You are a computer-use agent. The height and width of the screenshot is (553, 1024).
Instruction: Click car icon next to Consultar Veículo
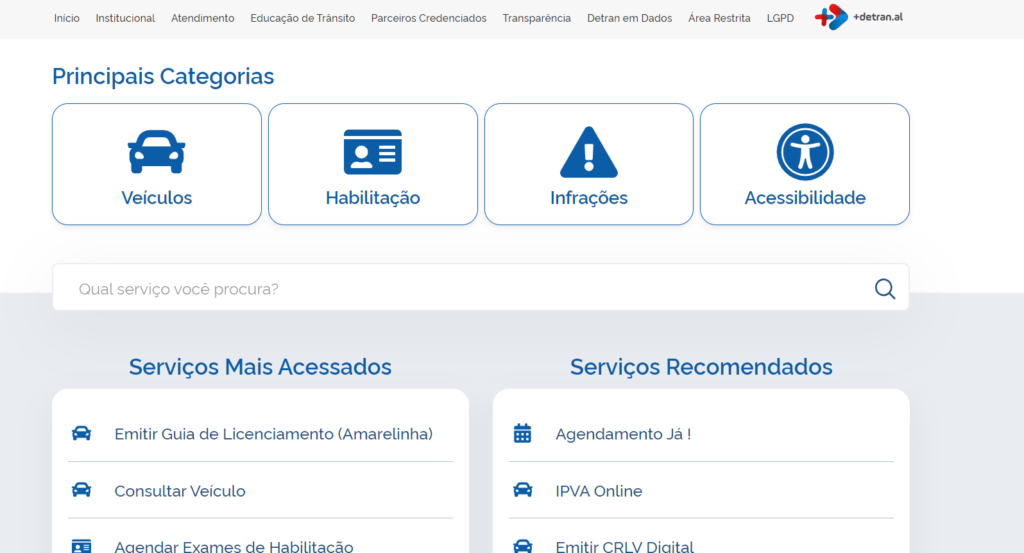point(81,490)
